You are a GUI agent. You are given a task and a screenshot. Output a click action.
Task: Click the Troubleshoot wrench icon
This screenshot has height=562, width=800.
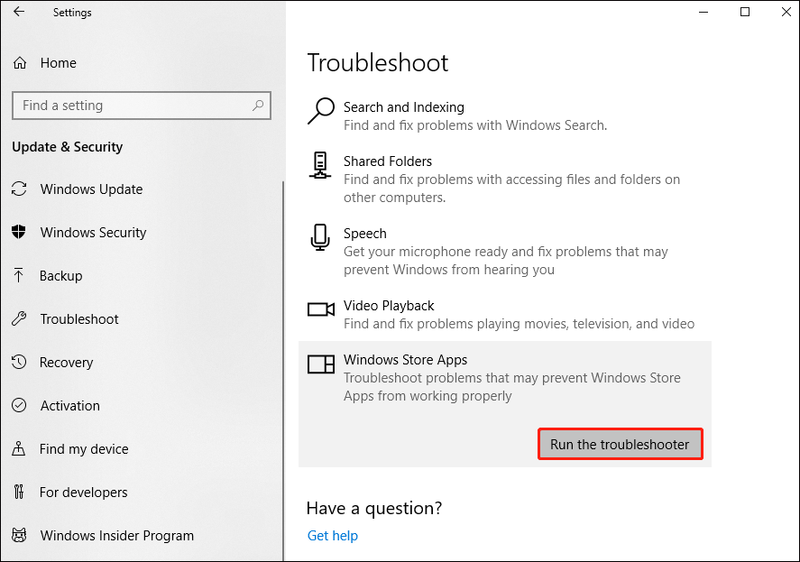(19, 319)
